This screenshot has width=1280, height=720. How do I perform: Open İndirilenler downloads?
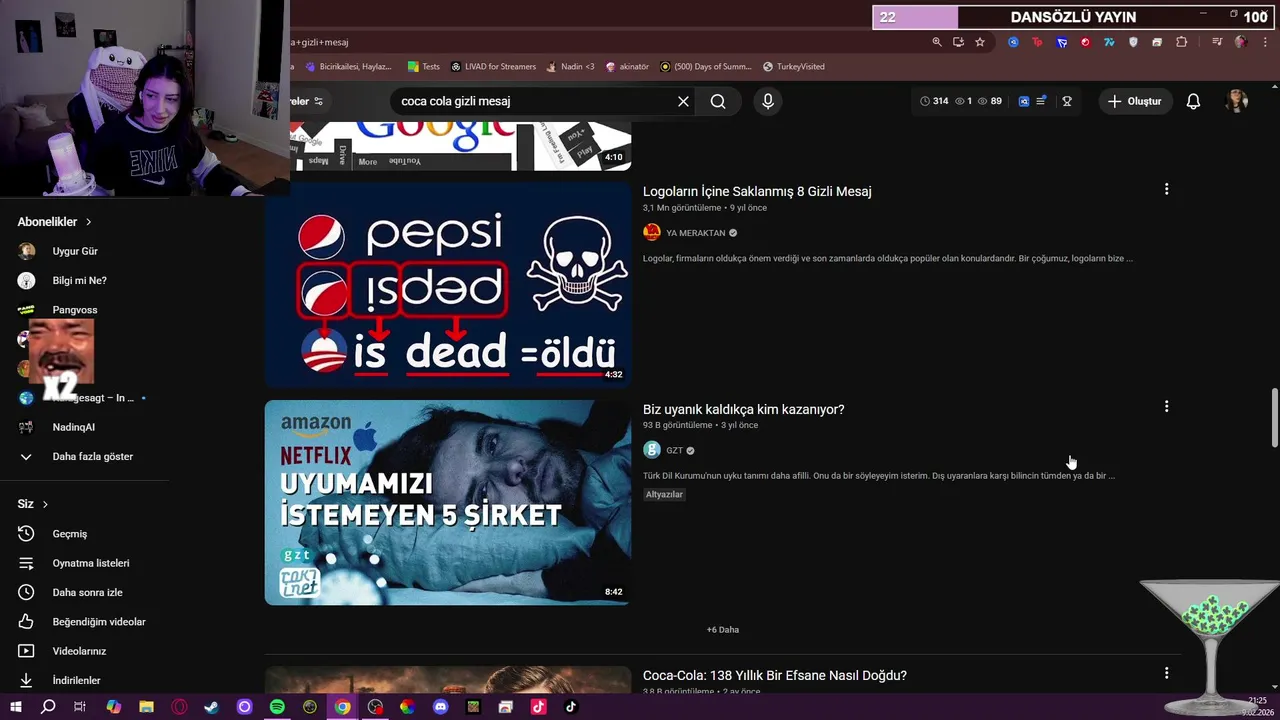pos(76,681)
